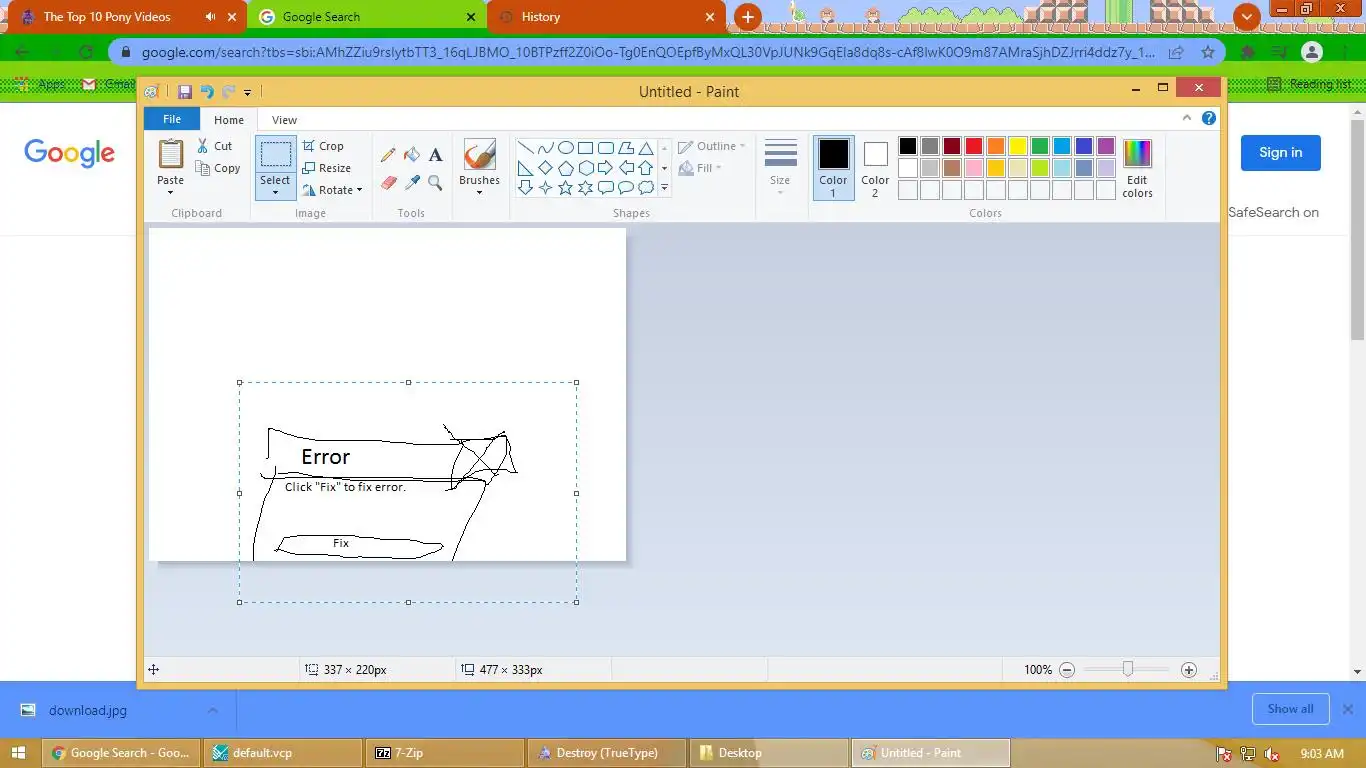This screenshot has width=1366, height=768.
Task: Switch to the View ribbon tab
Action: tap(284, 120)
